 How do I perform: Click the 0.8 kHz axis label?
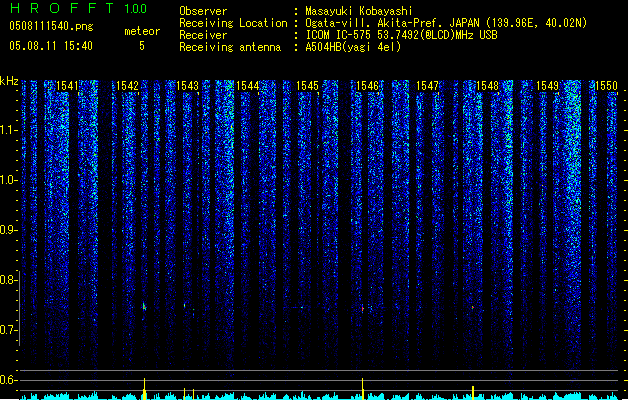coord(8,280)
